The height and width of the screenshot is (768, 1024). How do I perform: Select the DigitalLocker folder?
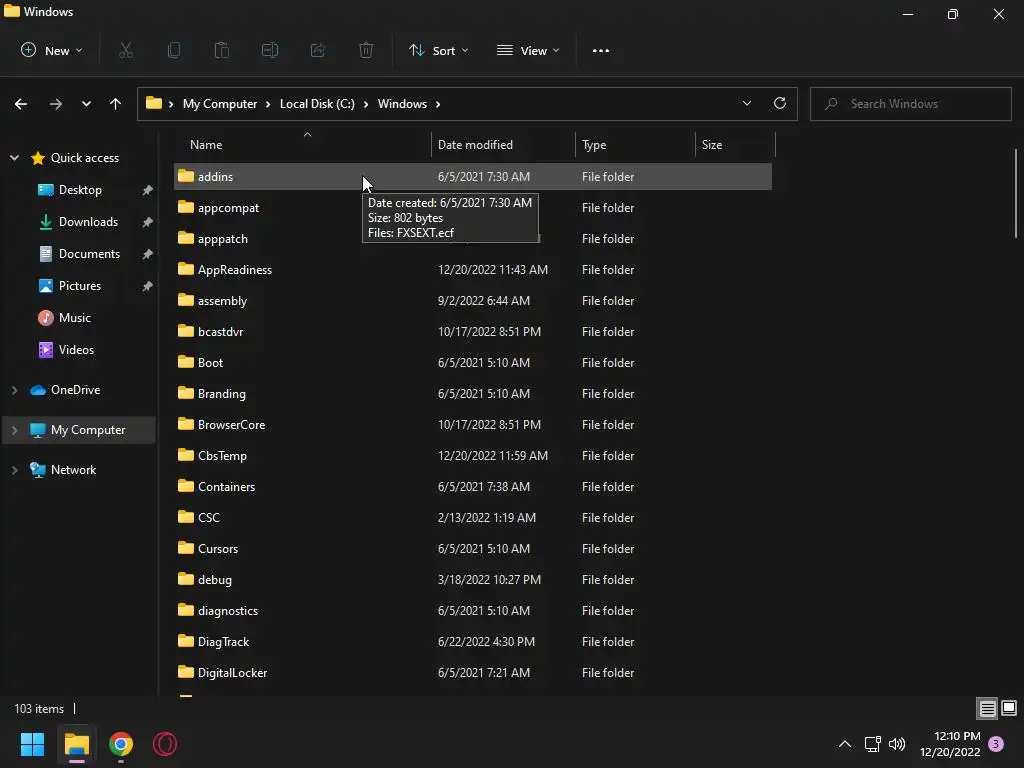click(x=473, y=673)
